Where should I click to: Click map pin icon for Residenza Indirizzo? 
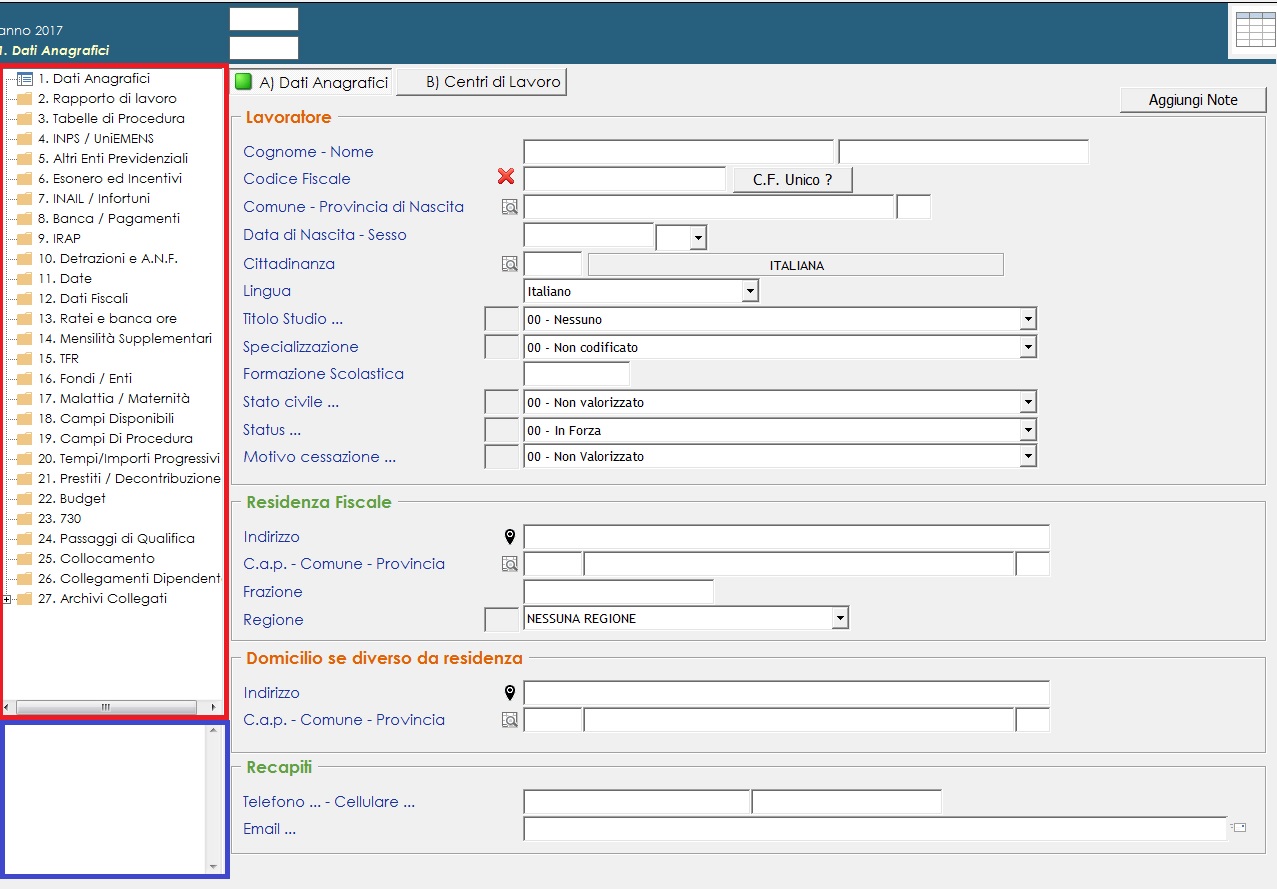click(509, 537)
